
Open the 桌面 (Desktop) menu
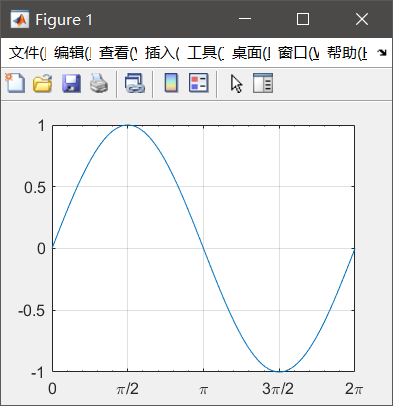[x=251, y=53]
